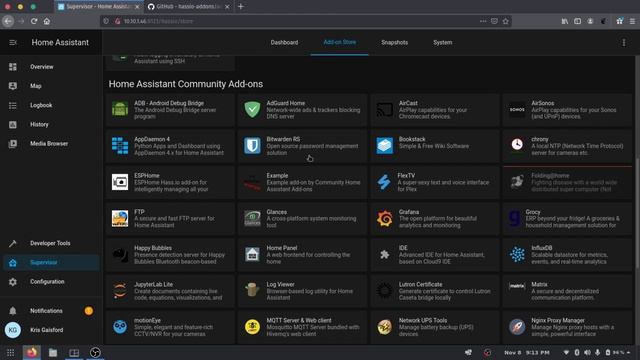Open the Nginx Proxy Manager add-on
The width and height of the screenshot is (640, 360).
tap(567, 327)
